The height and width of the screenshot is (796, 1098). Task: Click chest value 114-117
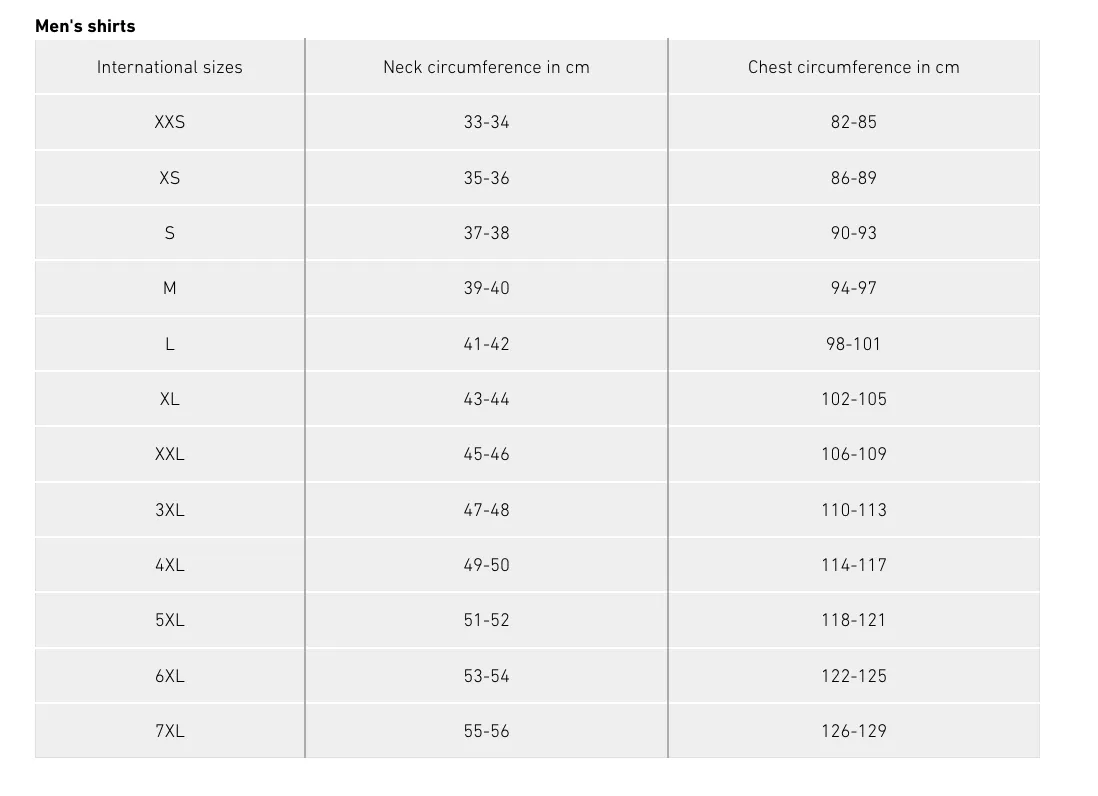click(x=854, y=565)
